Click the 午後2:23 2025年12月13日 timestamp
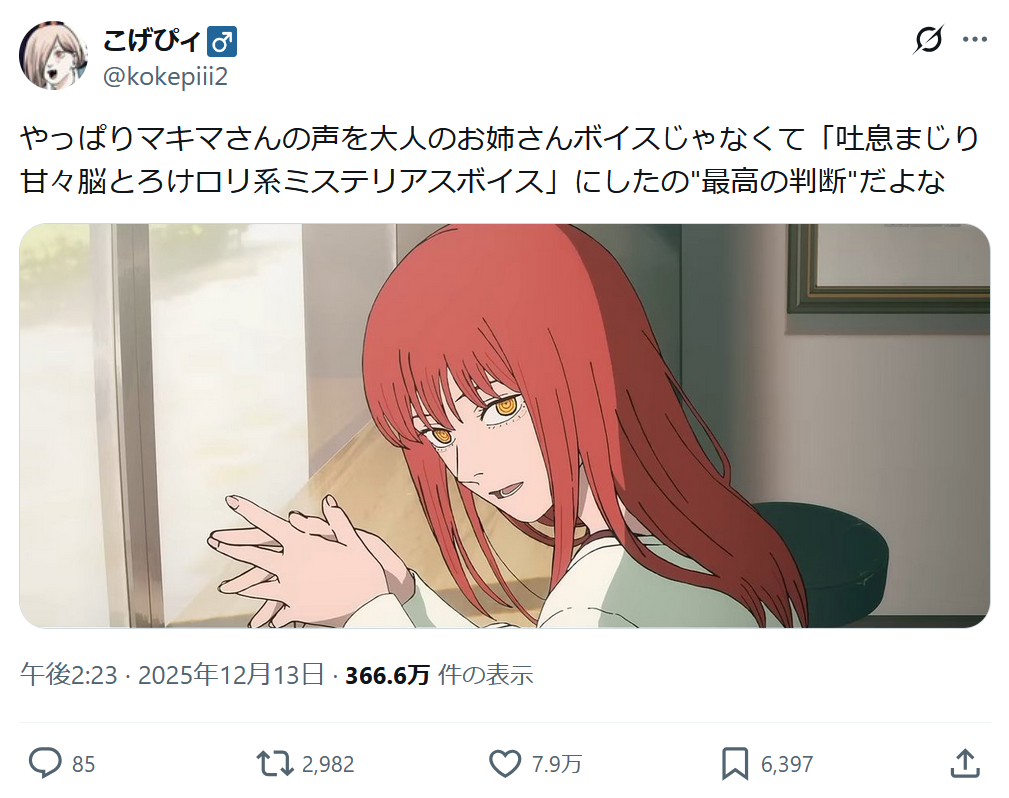This screenshot has height=798, width=1009. pyautogui.click(x=172, y=674)
